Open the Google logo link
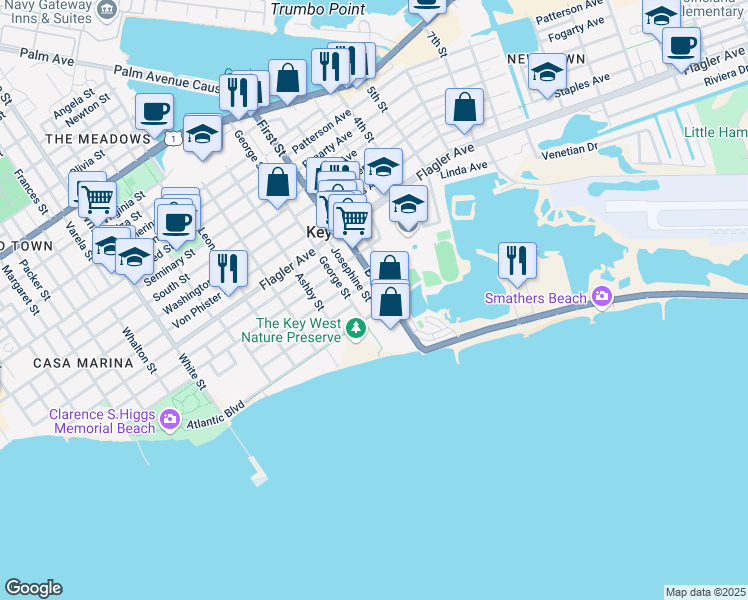The image size is (748, 600). (x=33, y=588)
